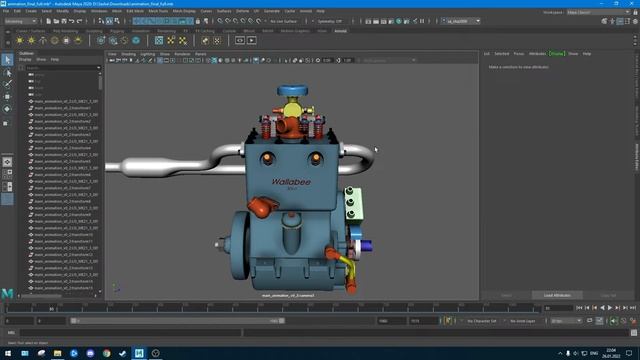
Task: Toggle snap to grids magnet
Action: [220, 21]
